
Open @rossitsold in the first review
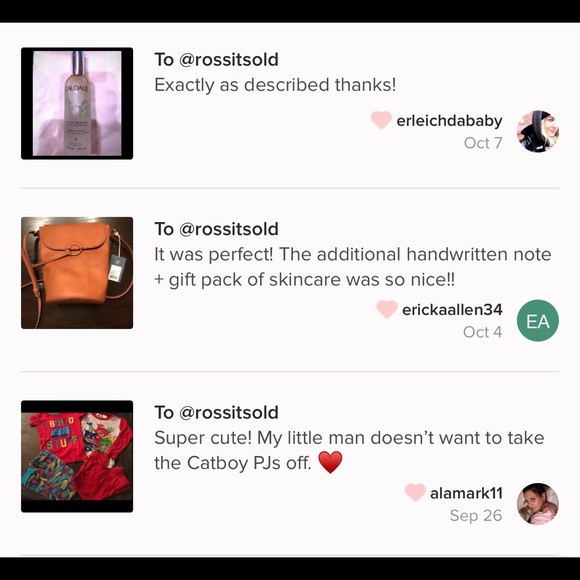(229, 60)
